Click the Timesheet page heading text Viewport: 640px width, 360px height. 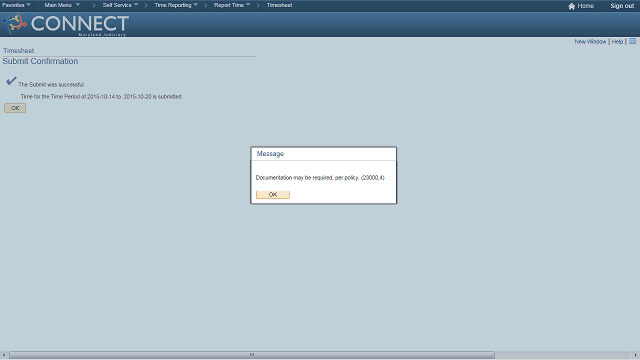pos(18,51)
